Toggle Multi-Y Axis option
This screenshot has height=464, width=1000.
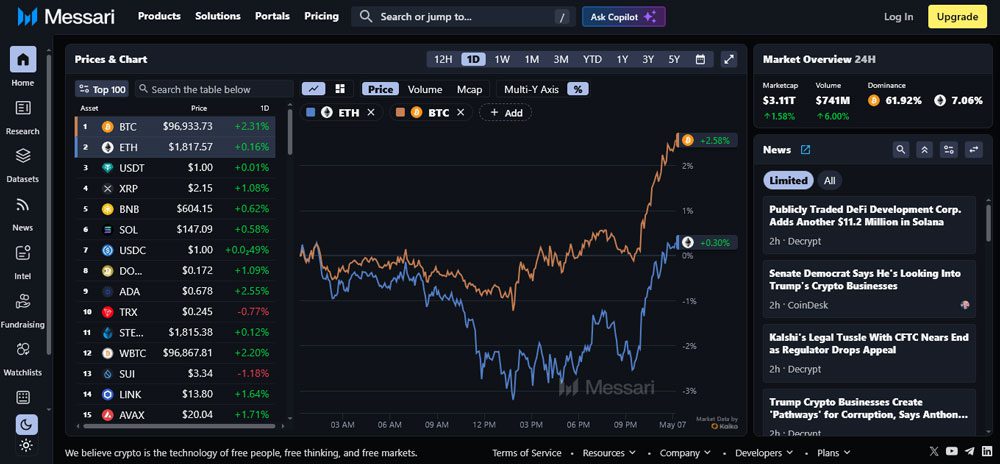click(x=531, y=89)
